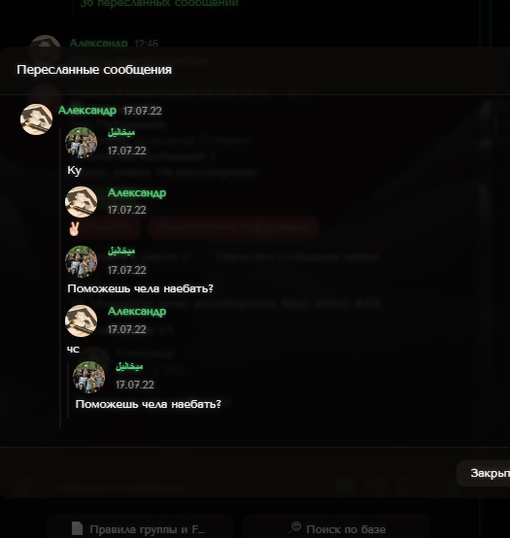Viewport: 510px width, 538px height.
Task: Open the Поиск по базе button
Action: coord(337,527)
